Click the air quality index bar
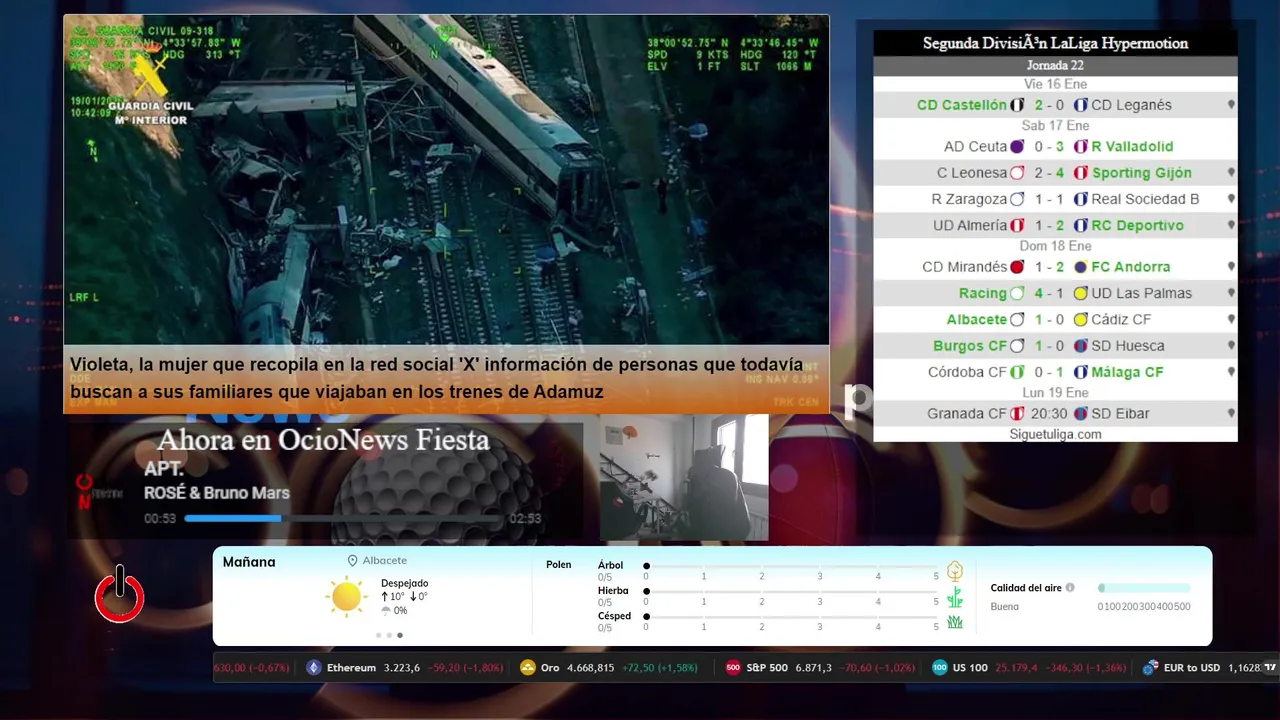 coord(1144,588)
